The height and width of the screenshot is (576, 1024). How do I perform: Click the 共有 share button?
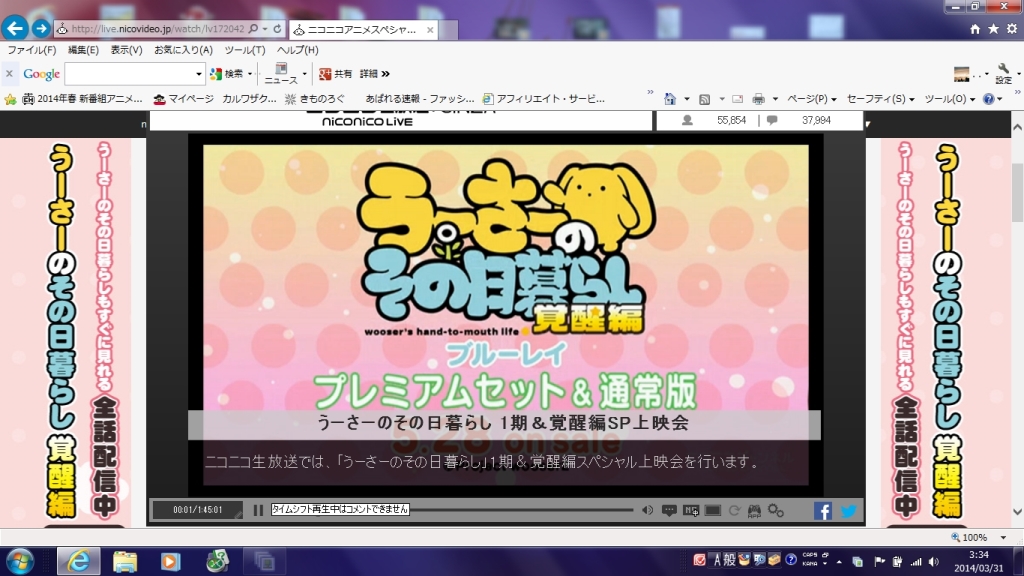coord(335,74)
